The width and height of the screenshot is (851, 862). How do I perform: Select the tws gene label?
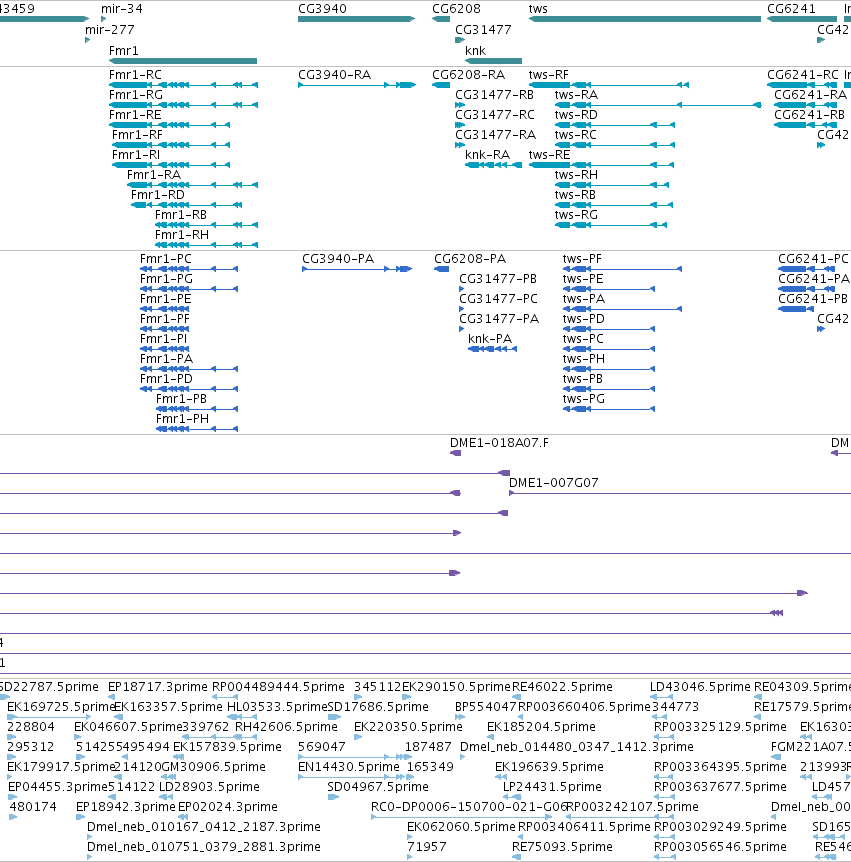[x=538, y=9]
